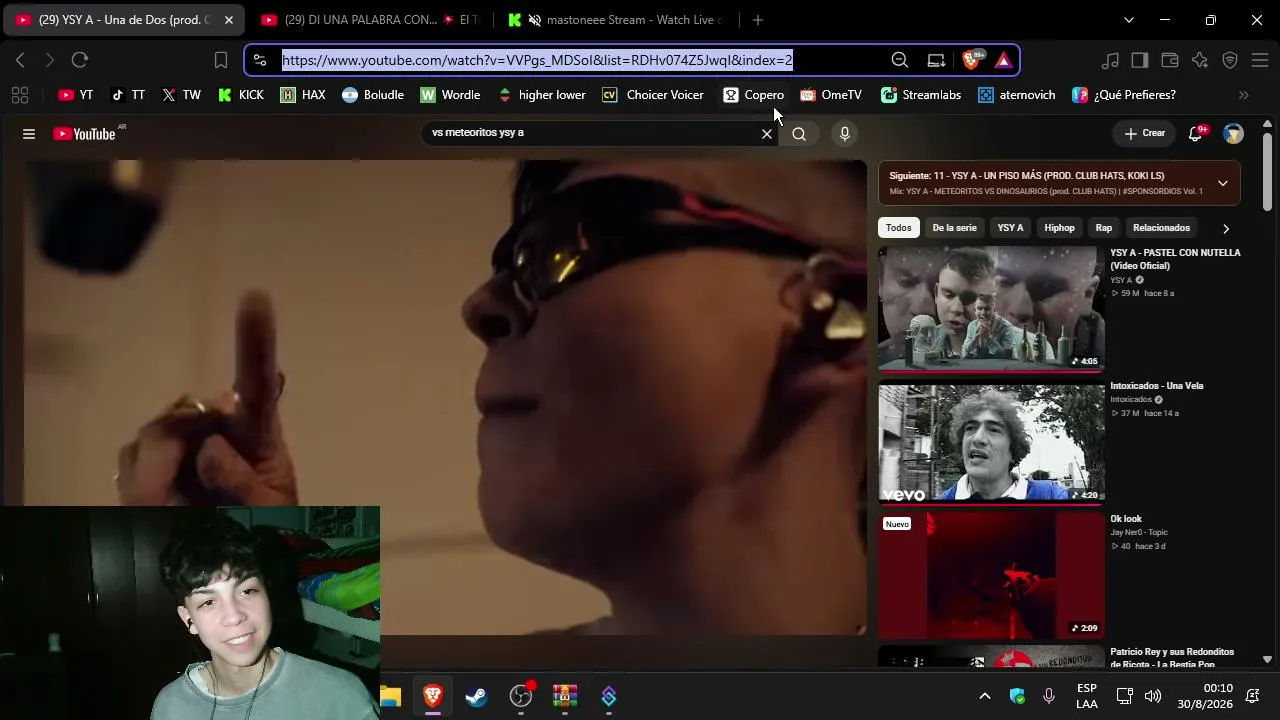Show hidden system tray icons

(x=985, y=696)
